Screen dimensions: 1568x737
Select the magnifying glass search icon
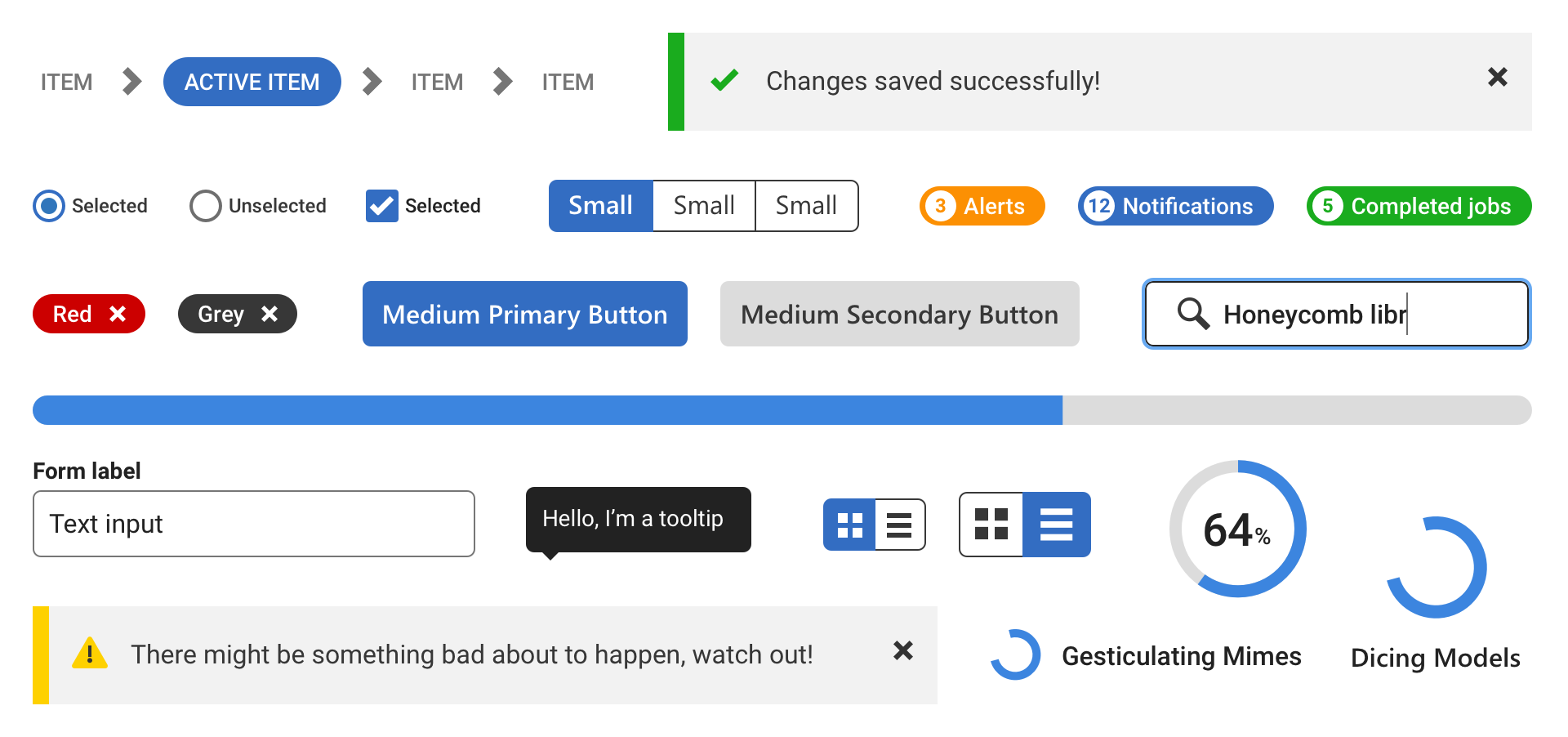[x=1192, y=314]
